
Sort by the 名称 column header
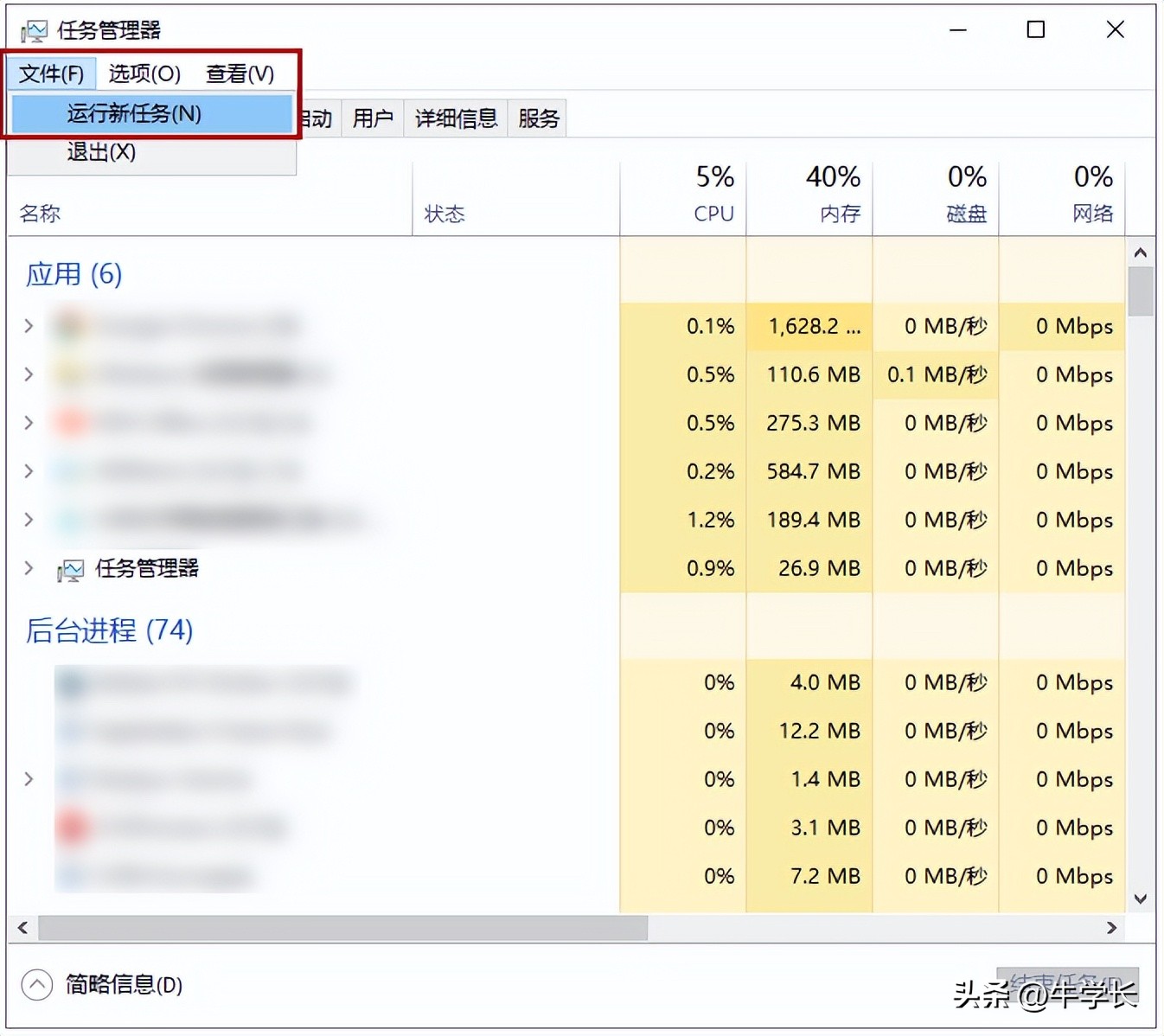coord(210,199)
